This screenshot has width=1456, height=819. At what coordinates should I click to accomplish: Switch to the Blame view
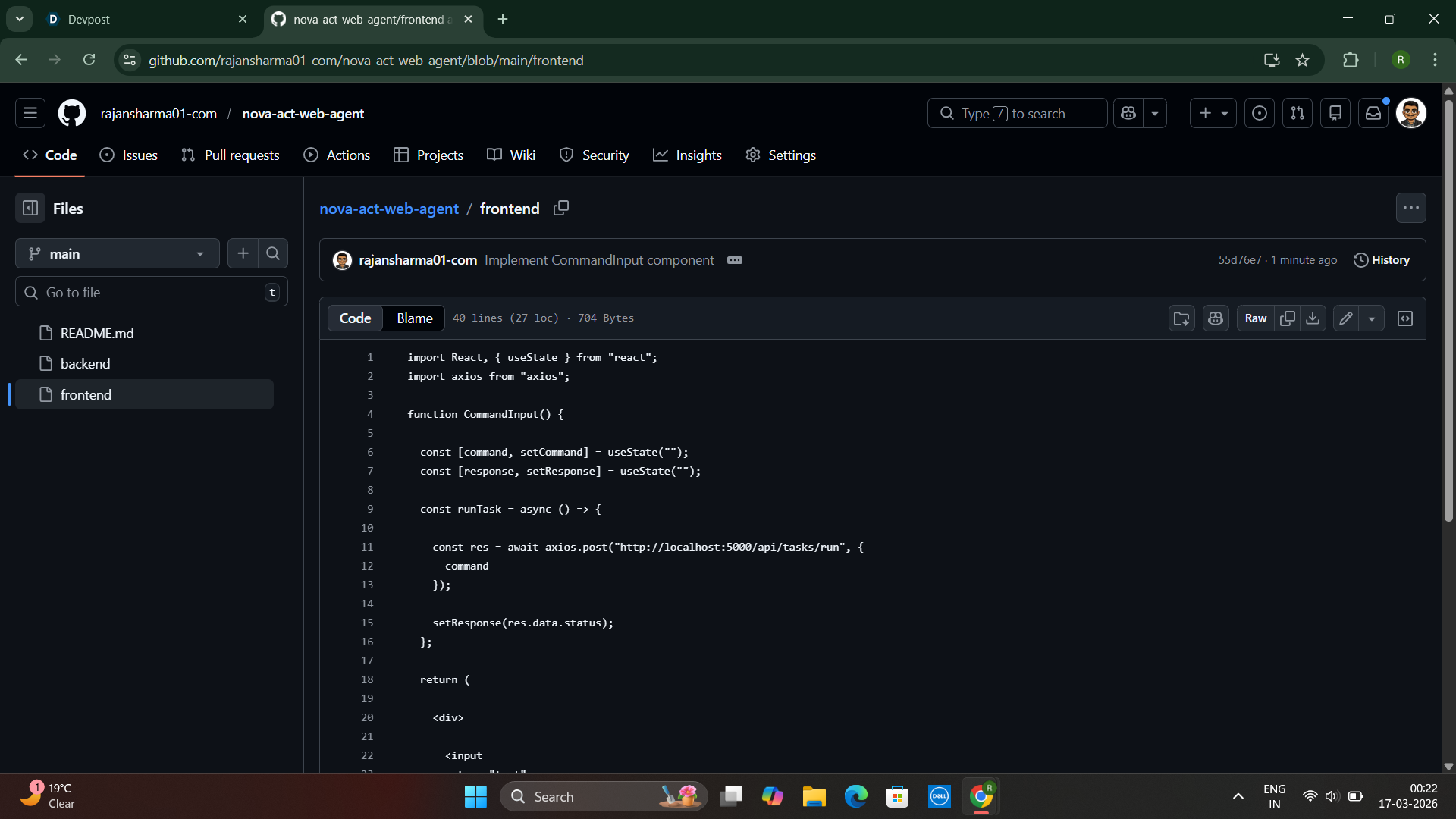pyautogui.click(x=414, y=318)
